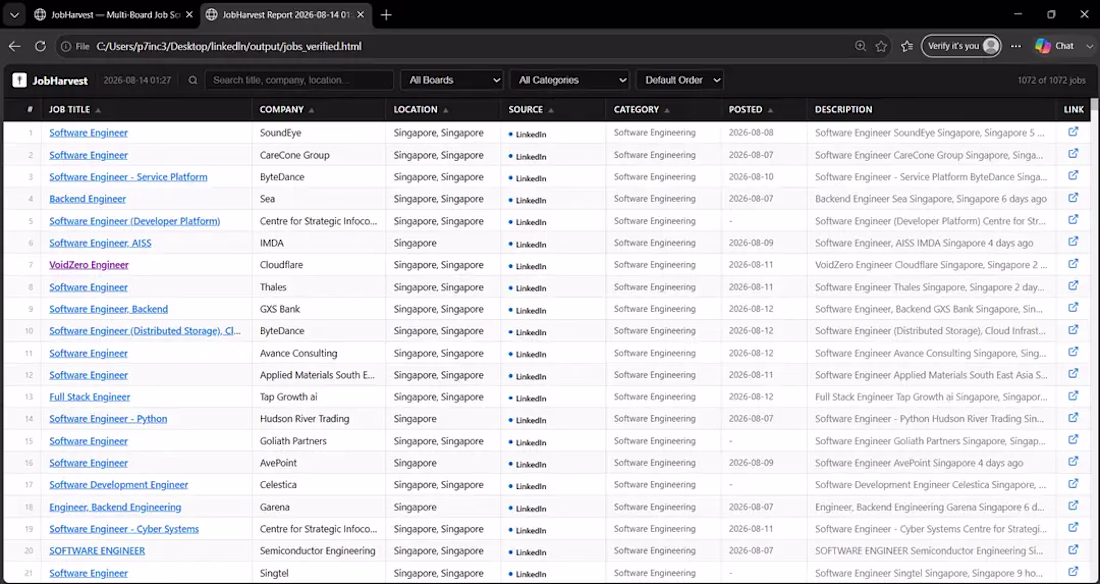Open external link icon for IMDA row
Image resolution: width=1100 pixels, height=584 pixels.
click(x=1073, y=242)
